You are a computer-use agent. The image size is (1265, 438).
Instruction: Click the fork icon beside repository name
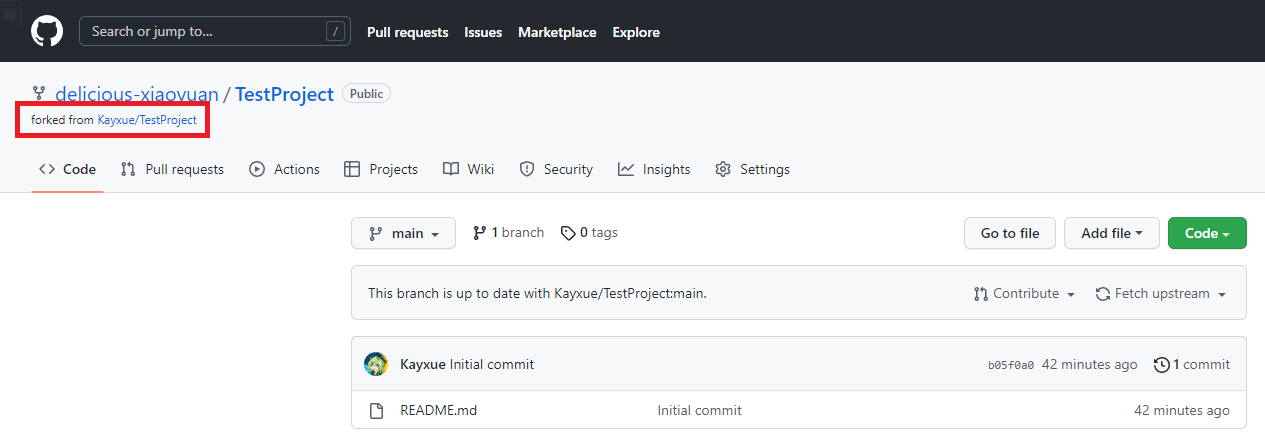click(39, 94)
